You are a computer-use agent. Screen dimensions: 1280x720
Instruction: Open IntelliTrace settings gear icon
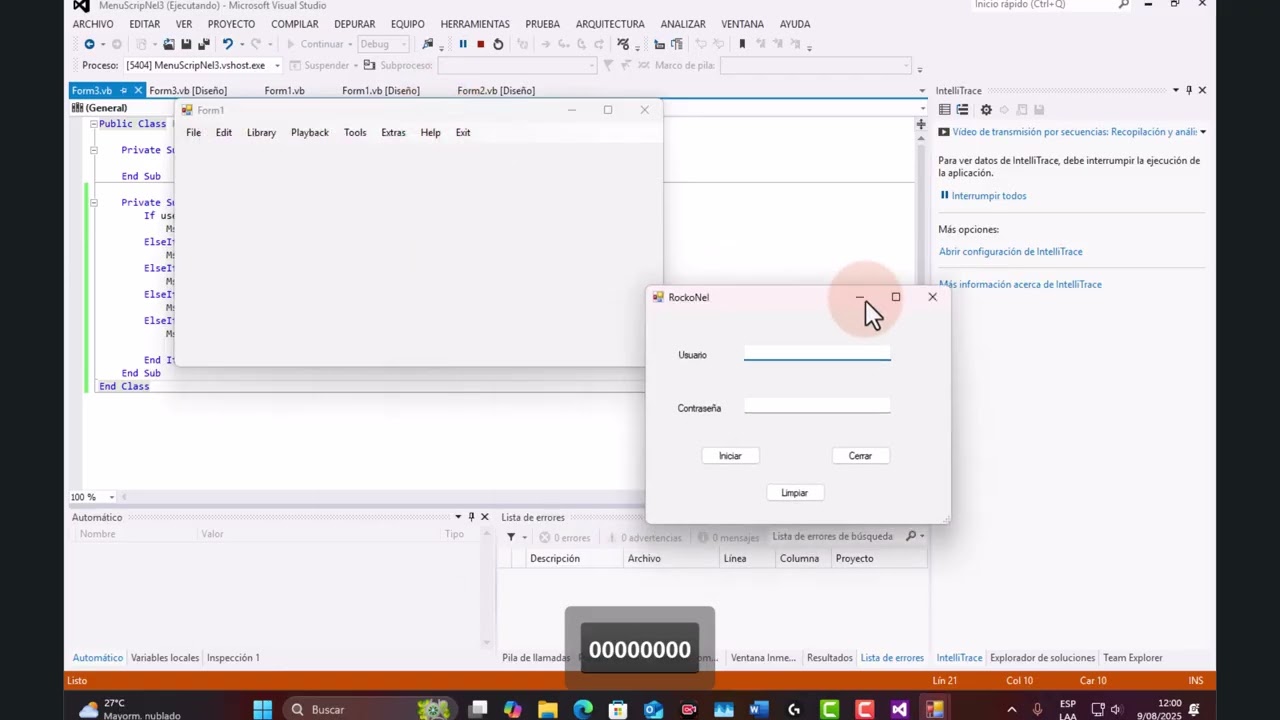click(x=986, y=110)
